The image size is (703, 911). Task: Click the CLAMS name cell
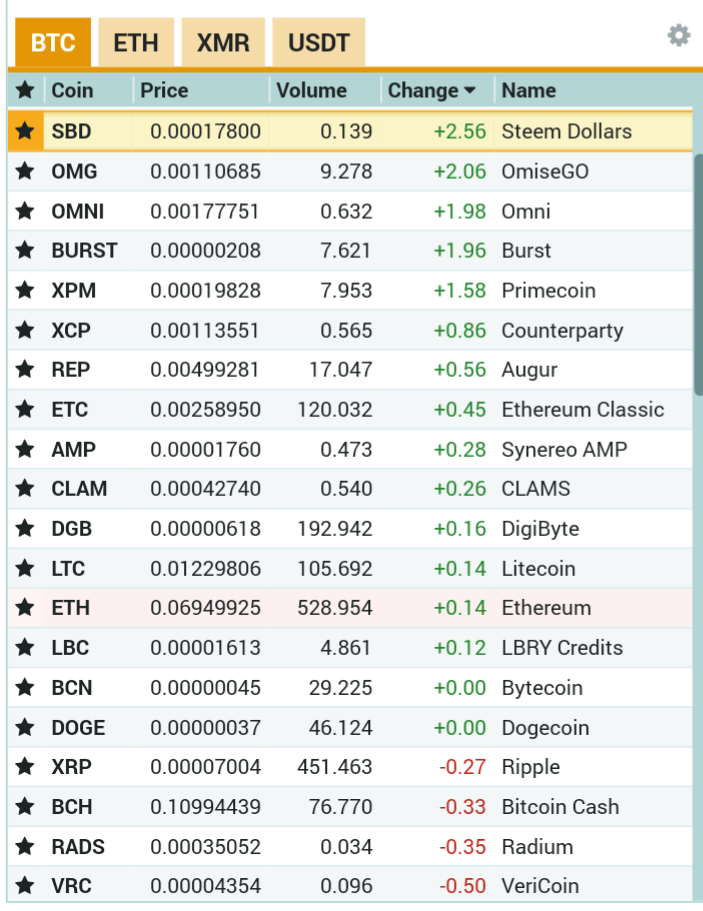536,489
